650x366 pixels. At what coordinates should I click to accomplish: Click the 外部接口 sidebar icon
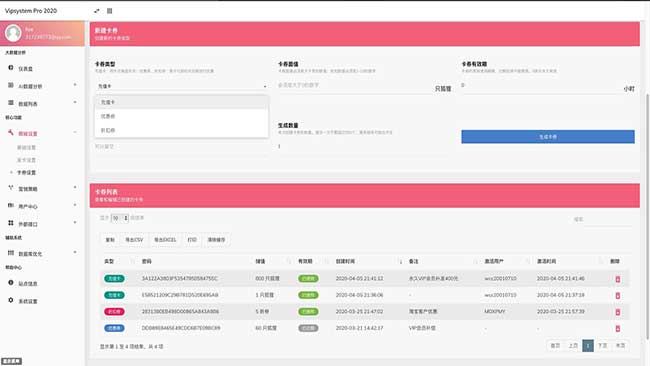[11, 223]
